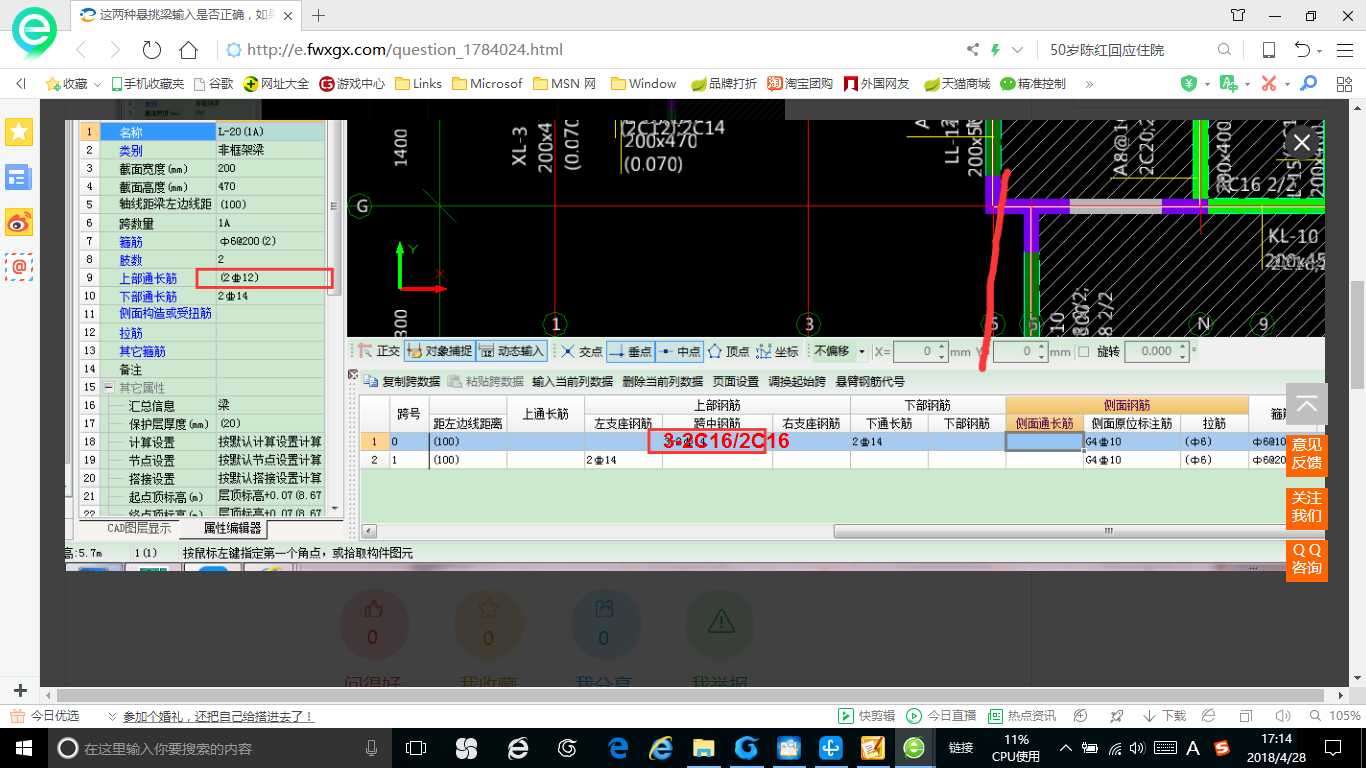Screen dimensions: 1366x768
Task: Click the green shield payment-protection icon
Action: [1189, 84]
